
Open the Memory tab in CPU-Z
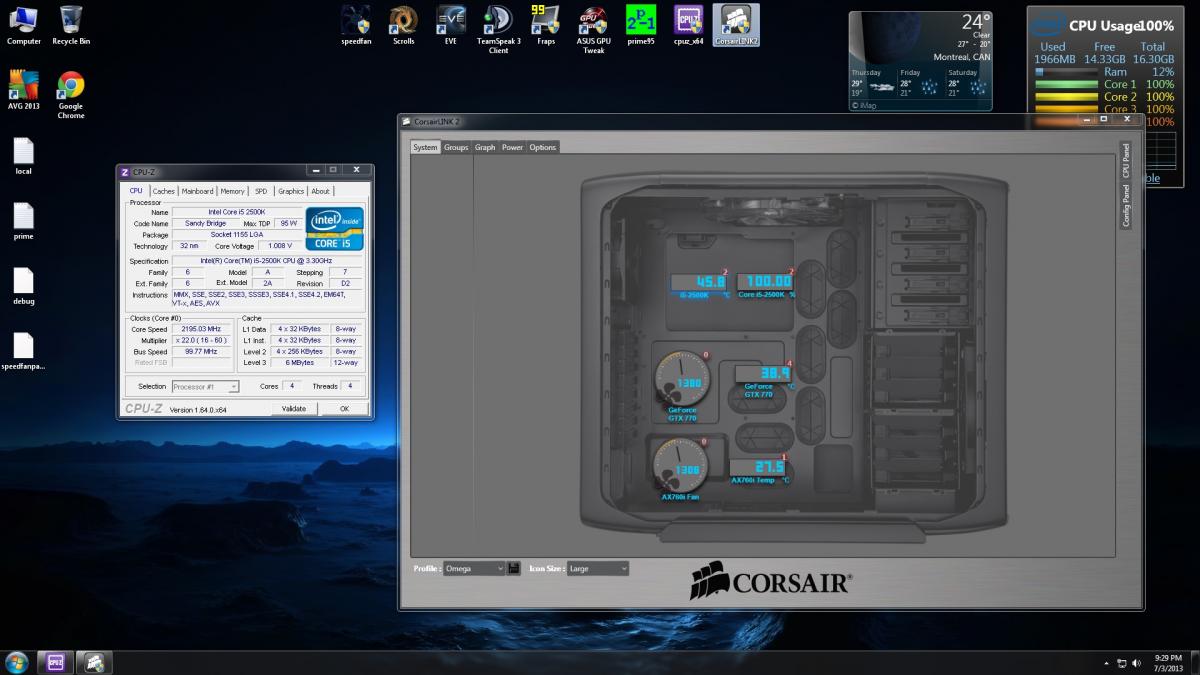[x=233, y=191]
